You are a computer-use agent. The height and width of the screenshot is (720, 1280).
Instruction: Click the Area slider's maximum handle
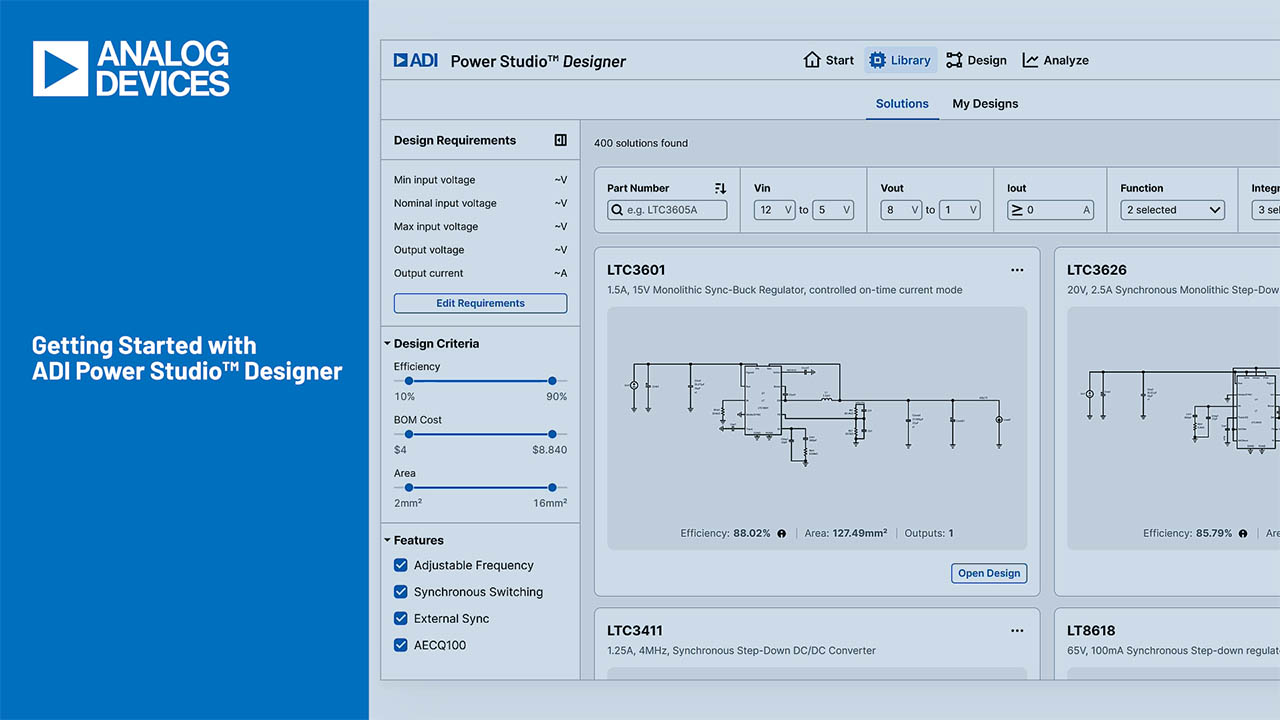[552, 488]
